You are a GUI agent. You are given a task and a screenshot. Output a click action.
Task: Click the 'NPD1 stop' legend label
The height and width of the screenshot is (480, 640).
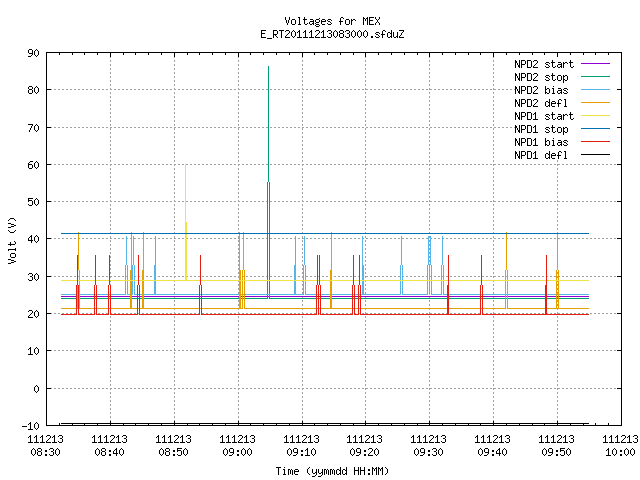pos(541,129)
